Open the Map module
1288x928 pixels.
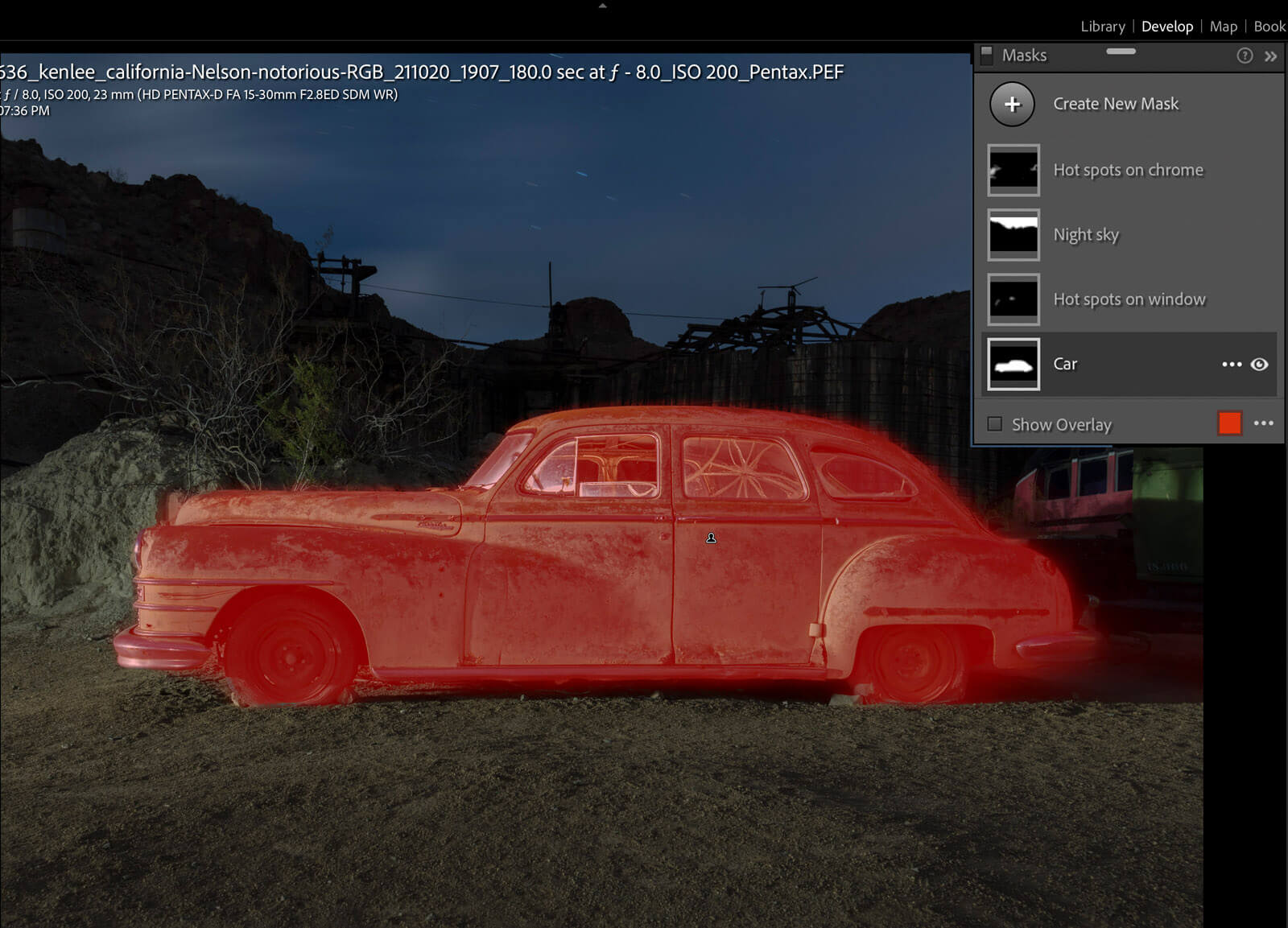pos(1223,27)
